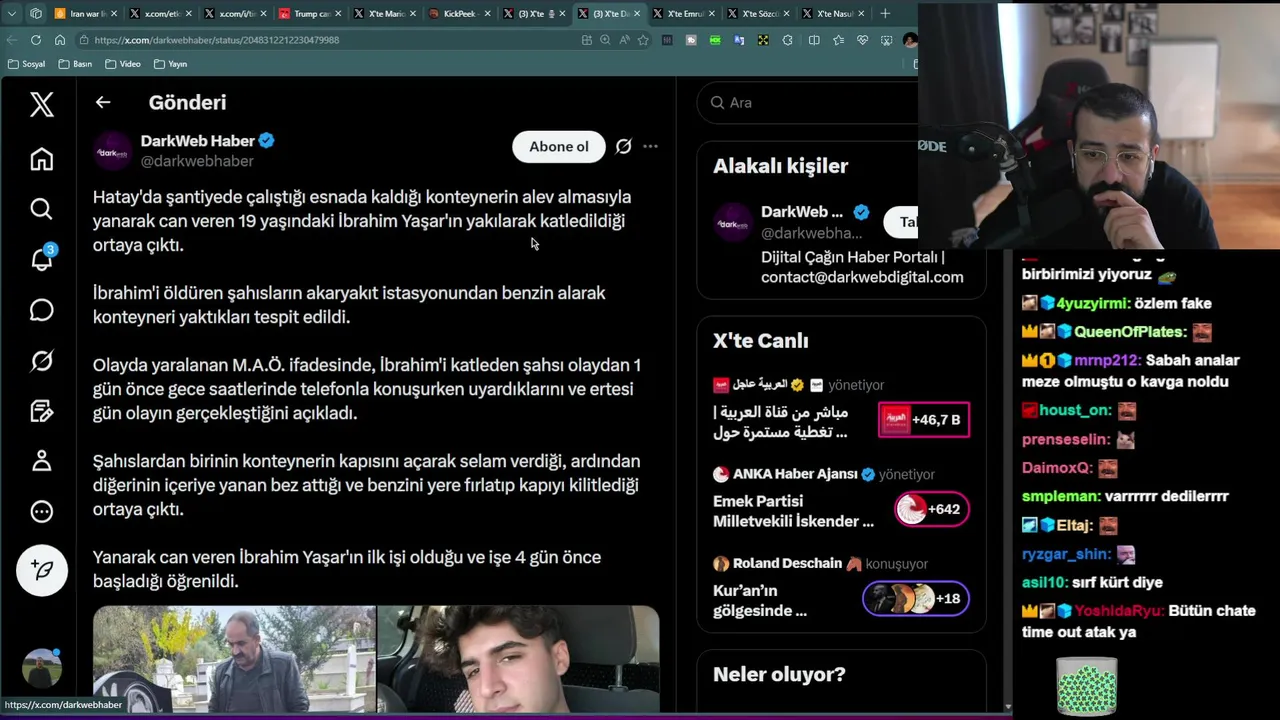Image resolution: width=1280 pixels, height=720 pixels.
Task: Open the Explore search icon in sidebar
Action: click(41, 208)
